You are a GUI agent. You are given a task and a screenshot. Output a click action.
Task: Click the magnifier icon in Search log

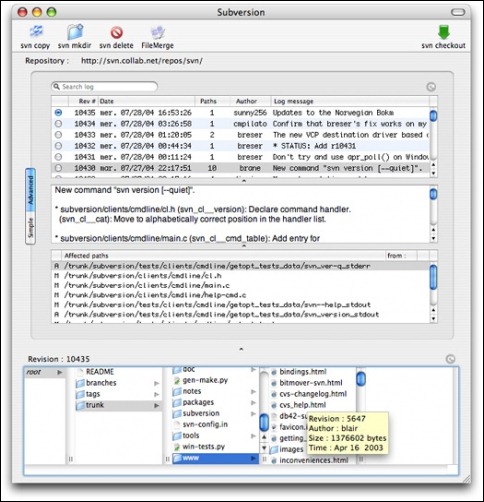(57, 87)
